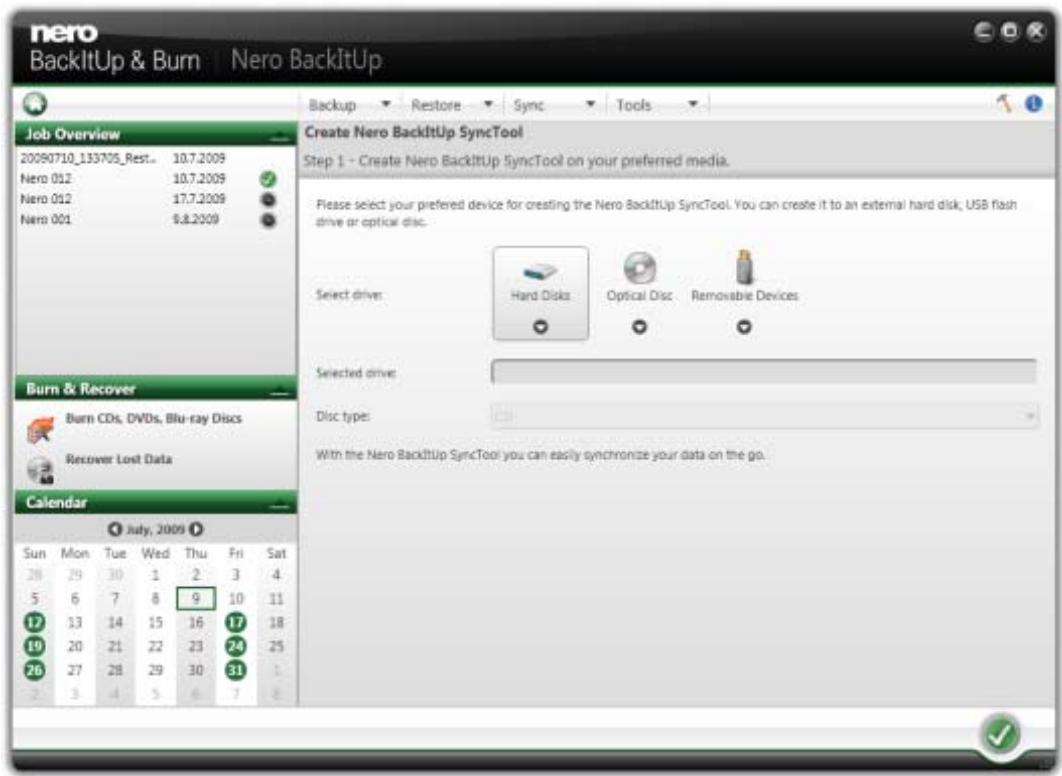Image resolution: width=1062 pixels, height=776 pixels.
Task: Select July 13 in the calendar
Action: (x=75, y=622)
